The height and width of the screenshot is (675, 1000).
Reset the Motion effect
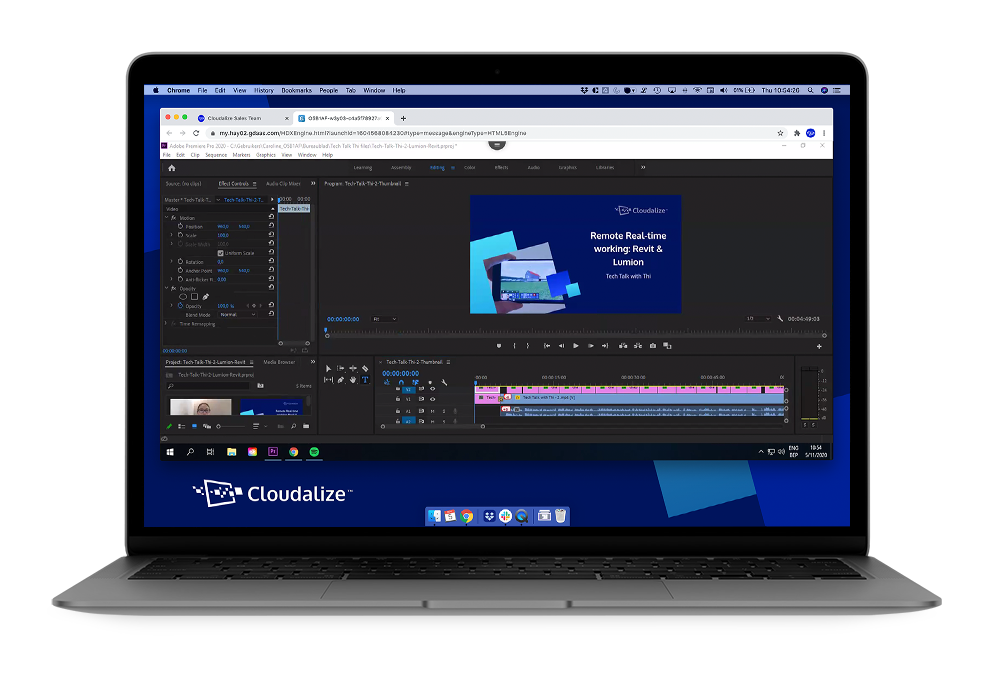(x=271, y=217)
